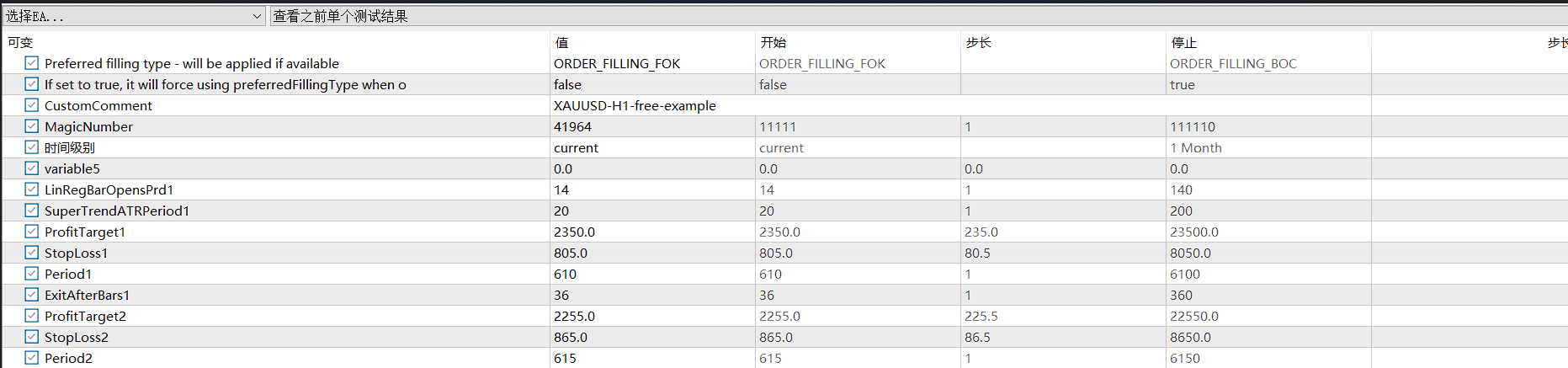
Task: Uncheck the ProfitTarget1 checkbox
Action: click(x=32, y=232)
